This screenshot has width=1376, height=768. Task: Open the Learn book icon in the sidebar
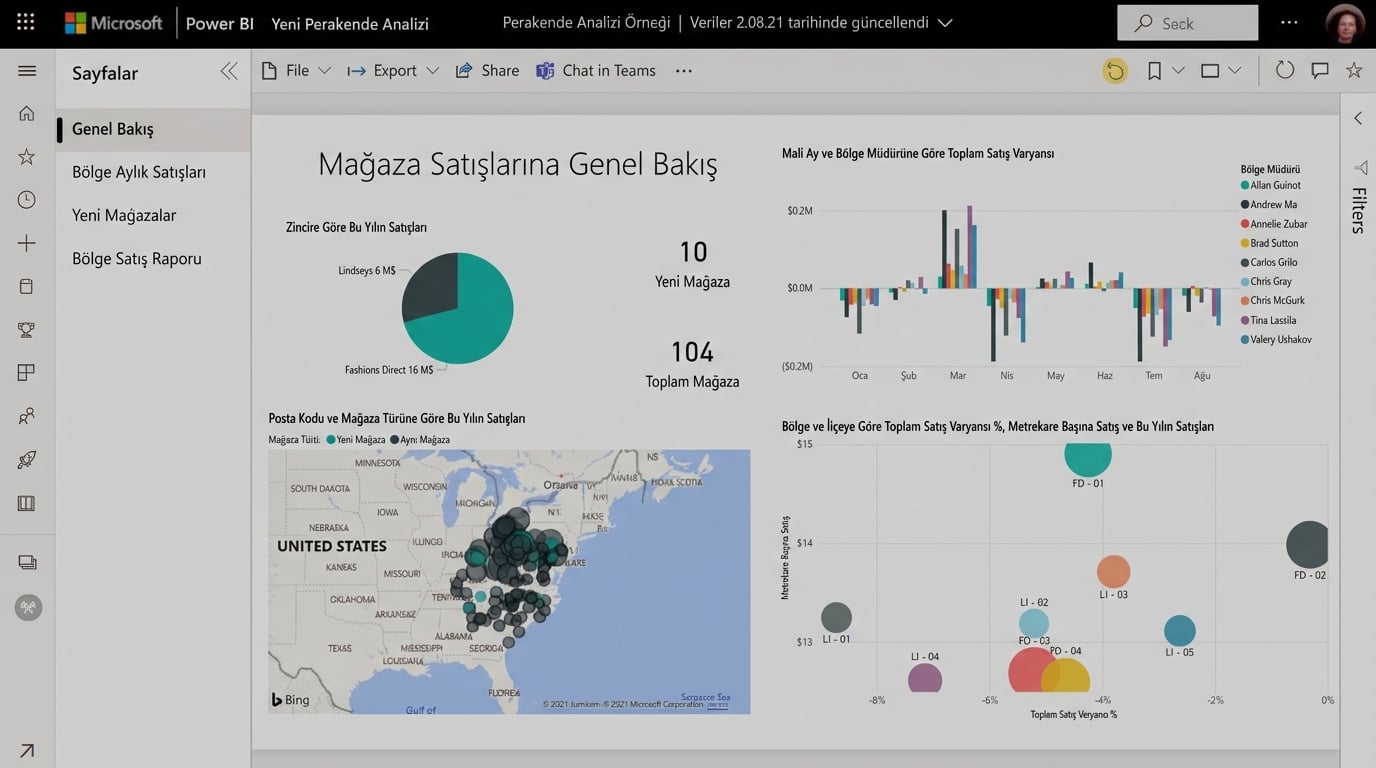point(27,502)
